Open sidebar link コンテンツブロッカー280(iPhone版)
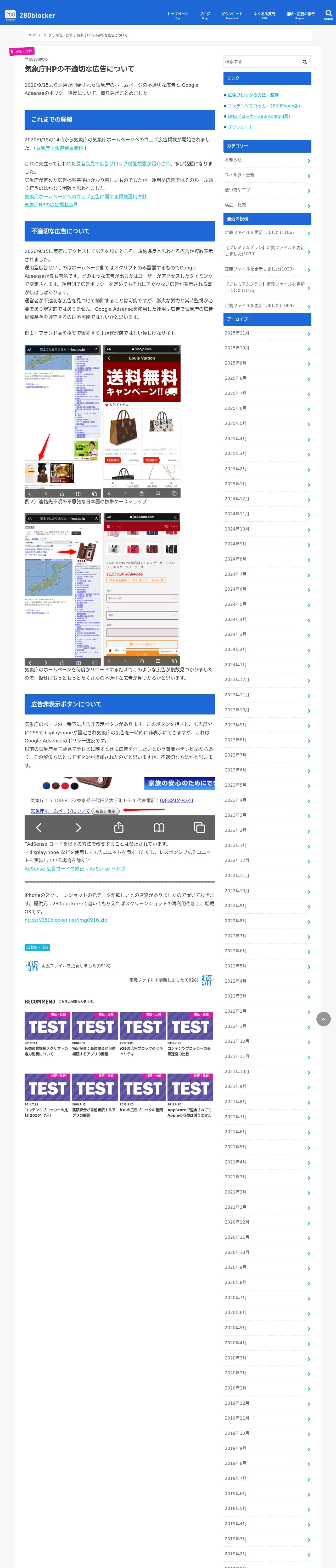Screen dimensions: 336x1568 (x=264, y=106)
